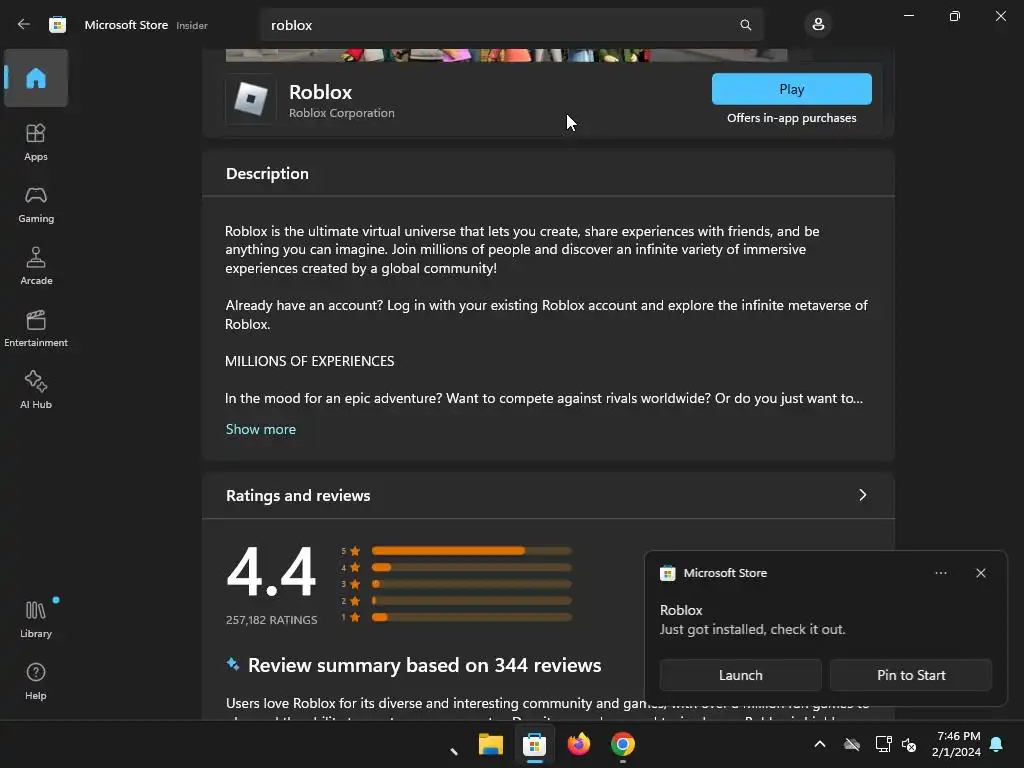Click the 4.4 average rating number

click(271, 573)
